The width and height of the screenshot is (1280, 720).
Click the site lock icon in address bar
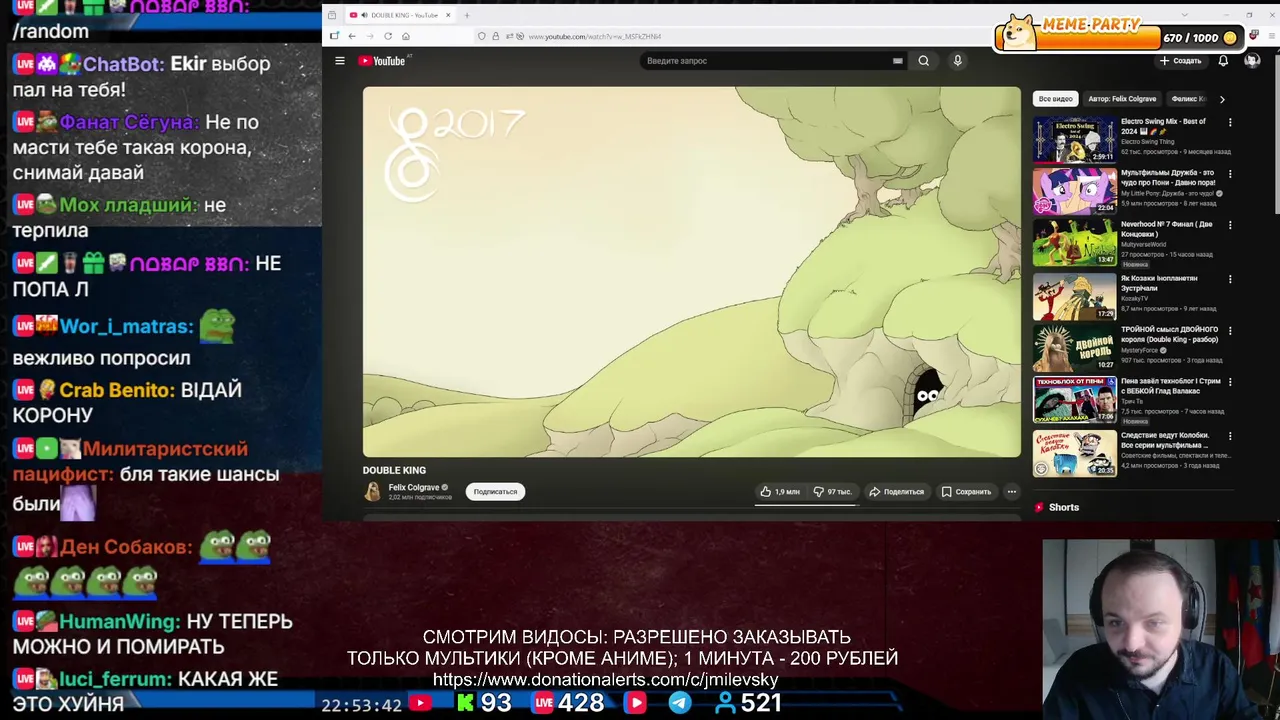495,36
